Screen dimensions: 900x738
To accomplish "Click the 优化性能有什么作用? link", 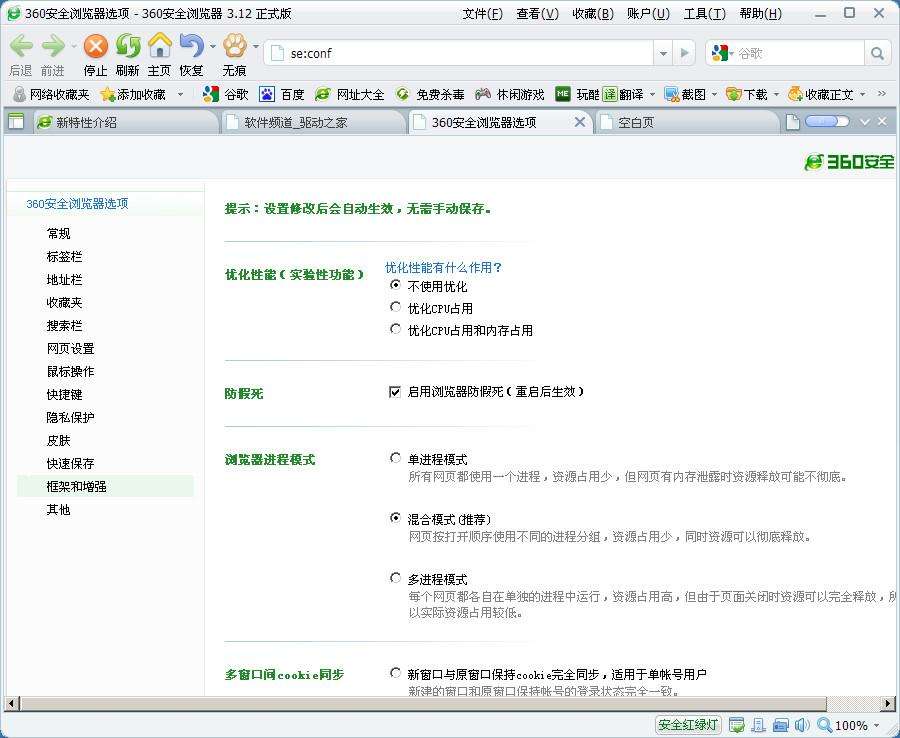I will [443, 267].
